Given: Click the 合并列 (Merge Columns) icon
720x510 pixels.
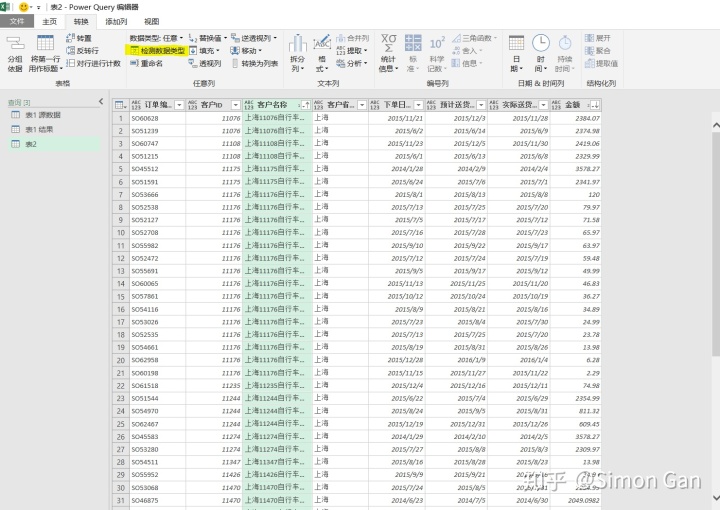Looking at the screenshot, I should click(341, 38).
